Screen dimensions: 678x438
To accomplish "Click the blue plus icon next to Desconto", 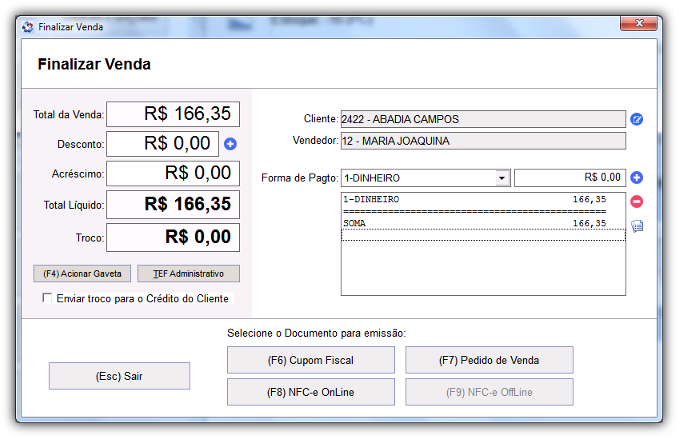I will pyautogui.click(x=230, y=144).
